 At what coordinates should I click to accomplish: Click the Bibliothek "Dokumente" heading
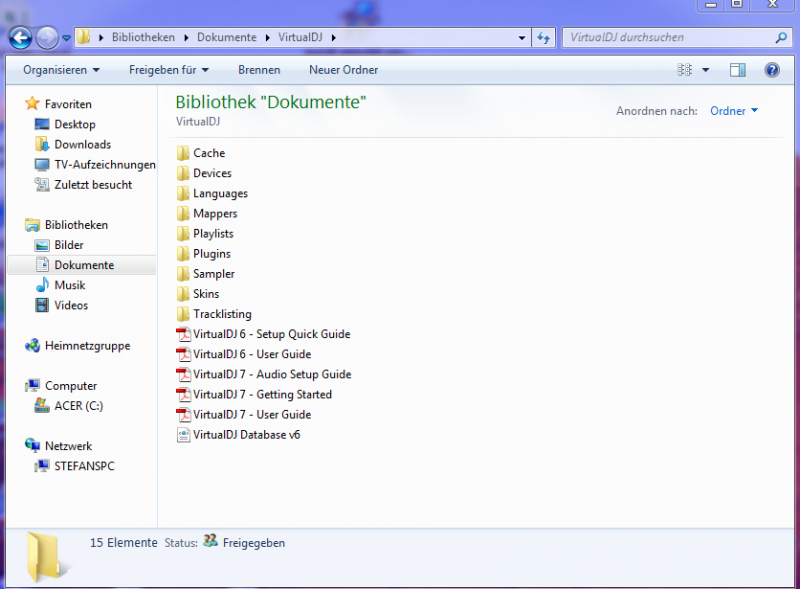pyautogui.click(x=271, y=102)
